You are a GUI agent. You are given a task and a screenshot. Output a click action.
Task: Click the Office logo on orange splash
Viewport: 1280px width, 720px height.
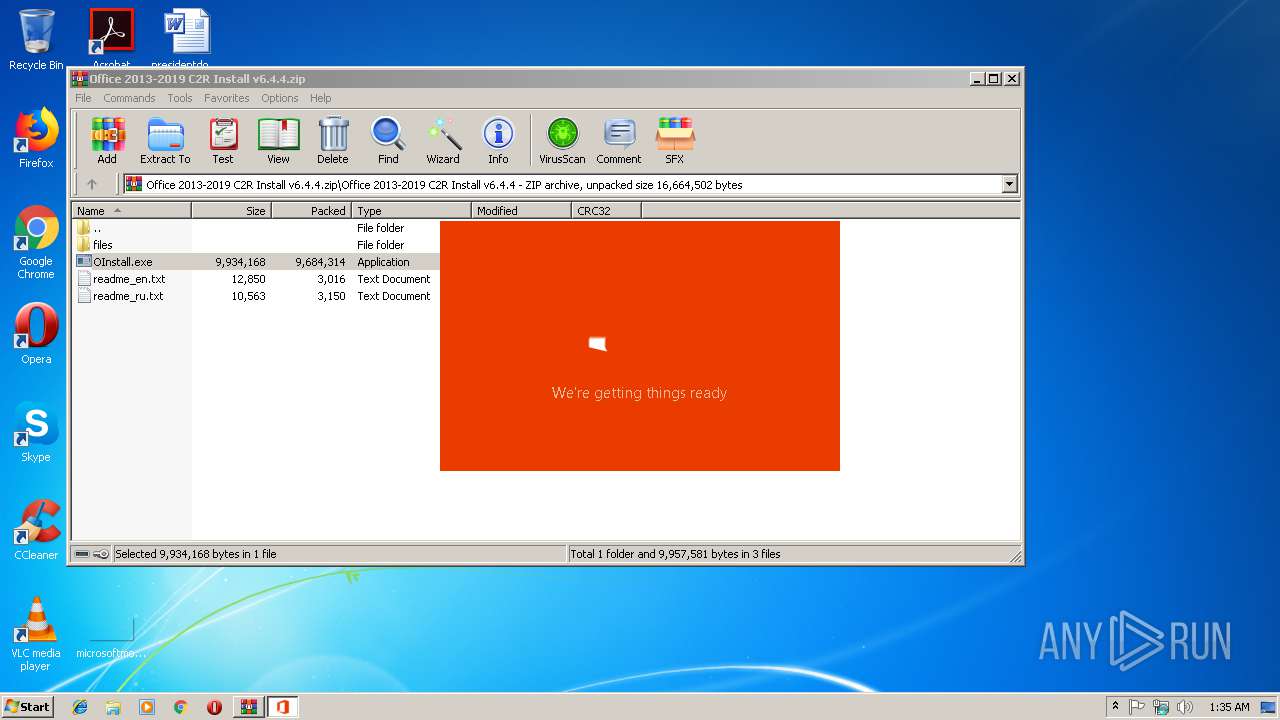tap(597, 344)
